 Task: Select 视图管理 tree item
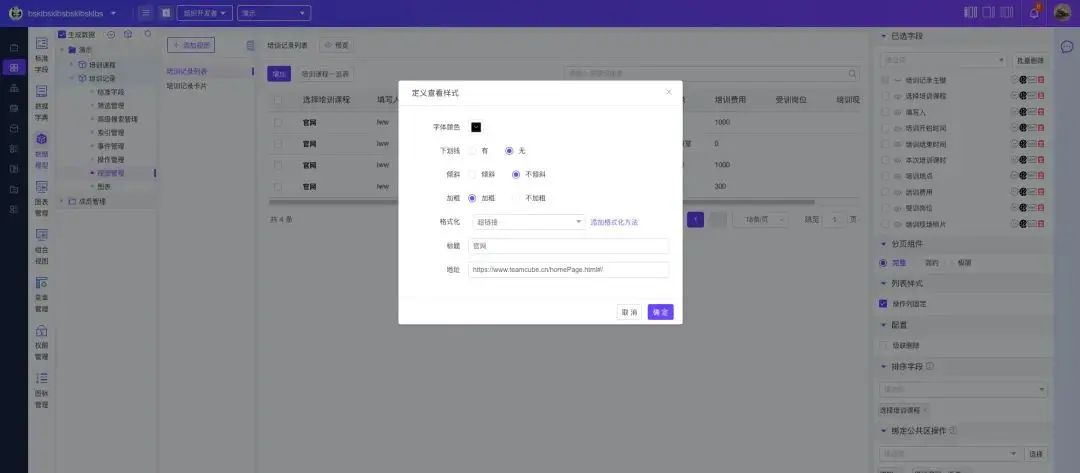coord(110,173)
